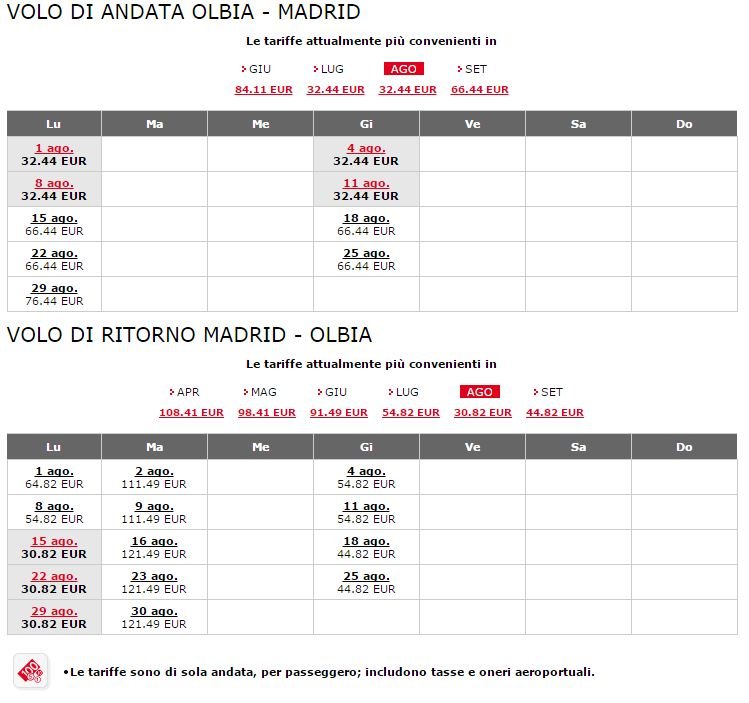Select 1 ago. in the Olbia - Madrid calendar
The width and height of the screenshot is (749, 703).
click(54, 148)
